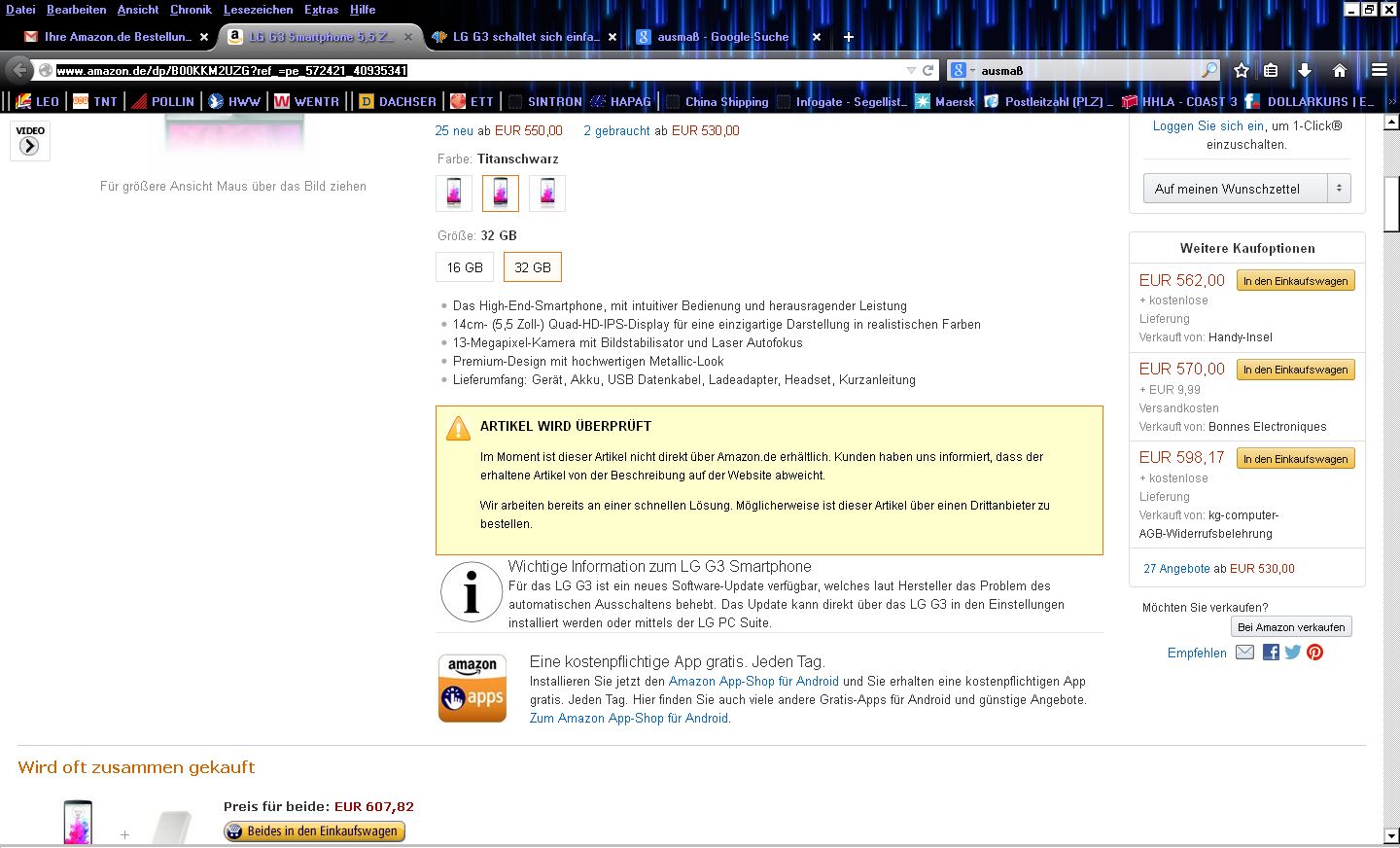Open Maersk bookmark
The height and width of the screenshot is (848, 1400).
pyautogui.click(x=945, y=101)
